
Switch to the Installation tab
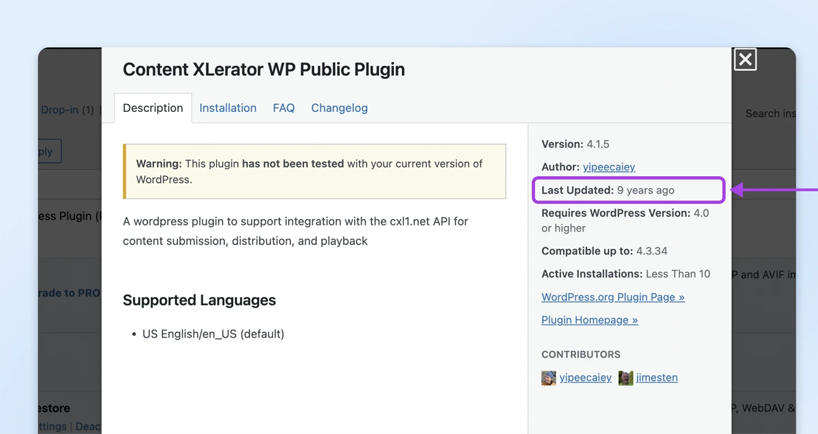(x=228, y=108)
